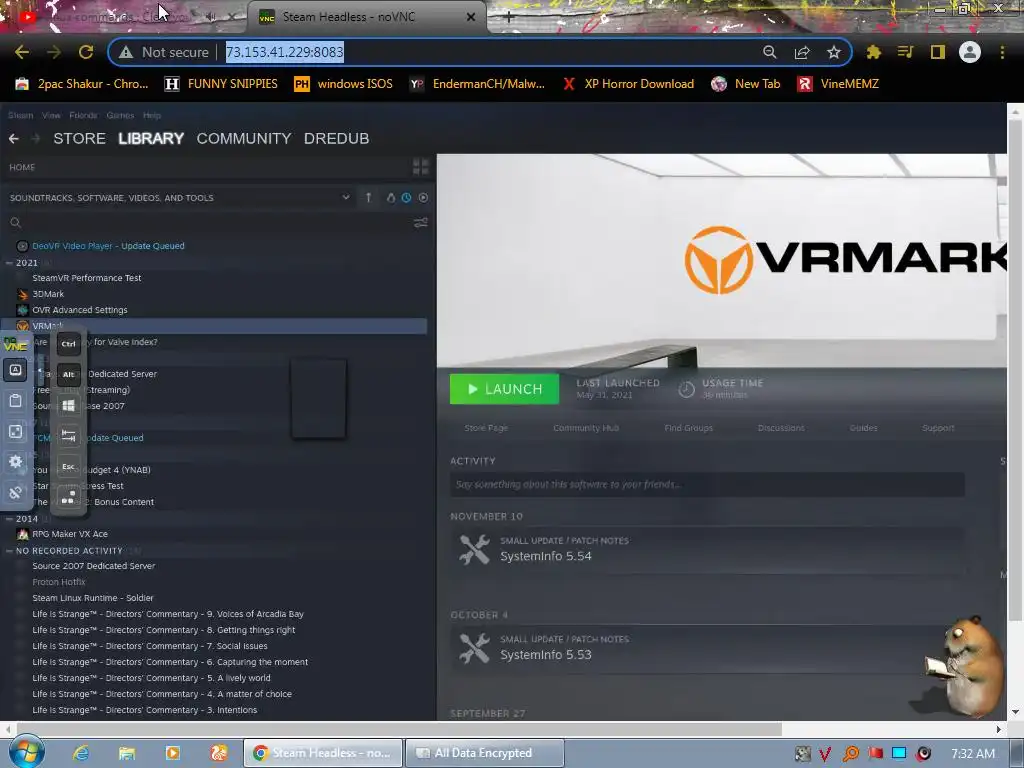Open VRMark Discussions link
The width and height of the screenshot is (1024, 768).
tap(781, 428)
